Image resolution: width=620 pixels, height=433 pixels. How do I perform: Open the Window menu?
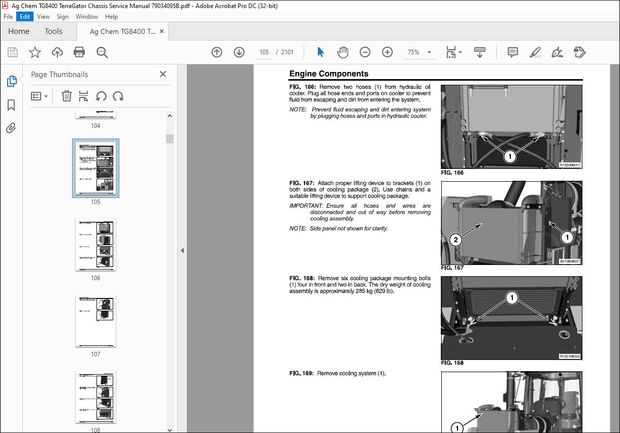click(87, 17)
